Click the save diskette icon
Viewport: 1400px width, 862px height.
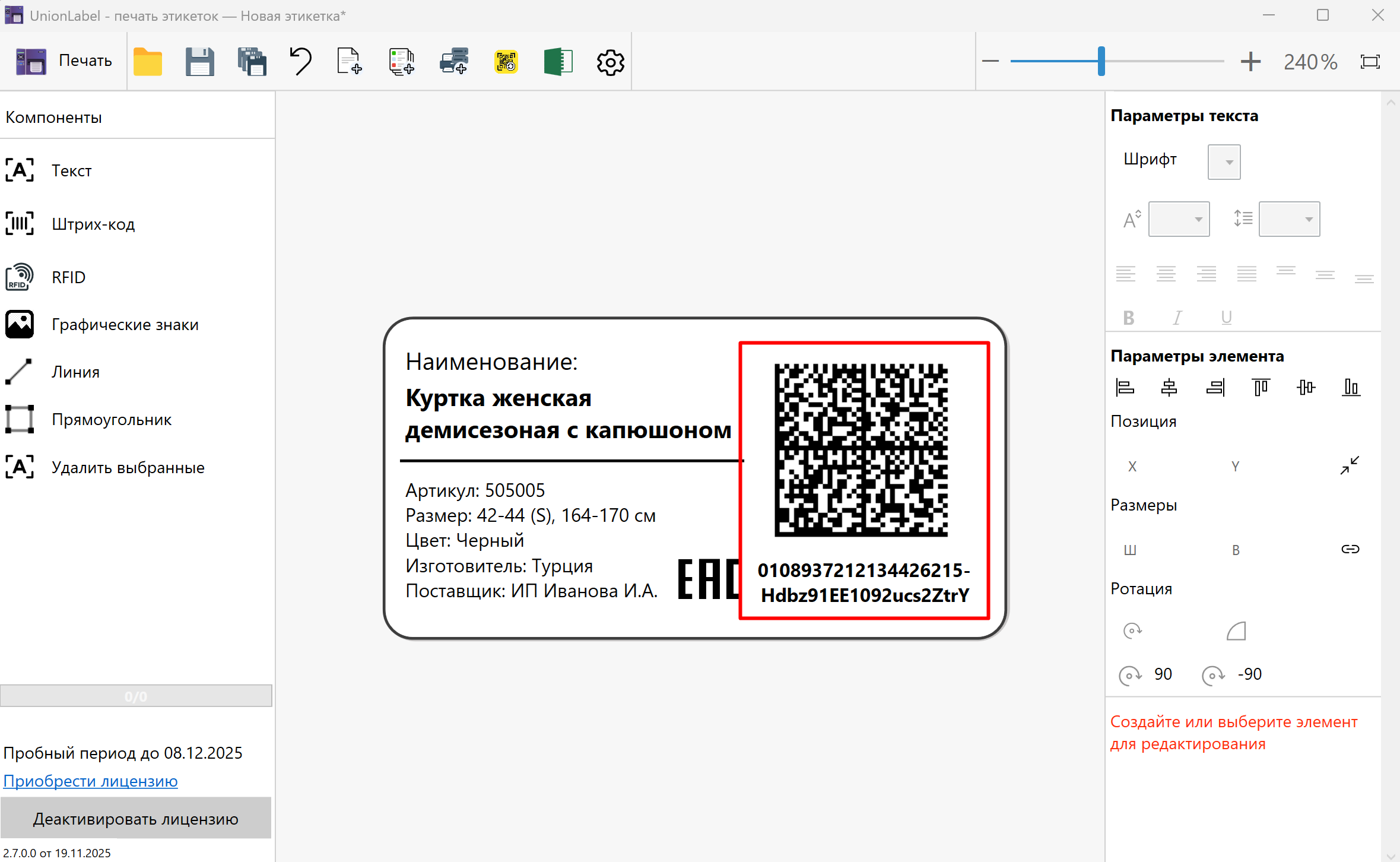click(199, 62)
